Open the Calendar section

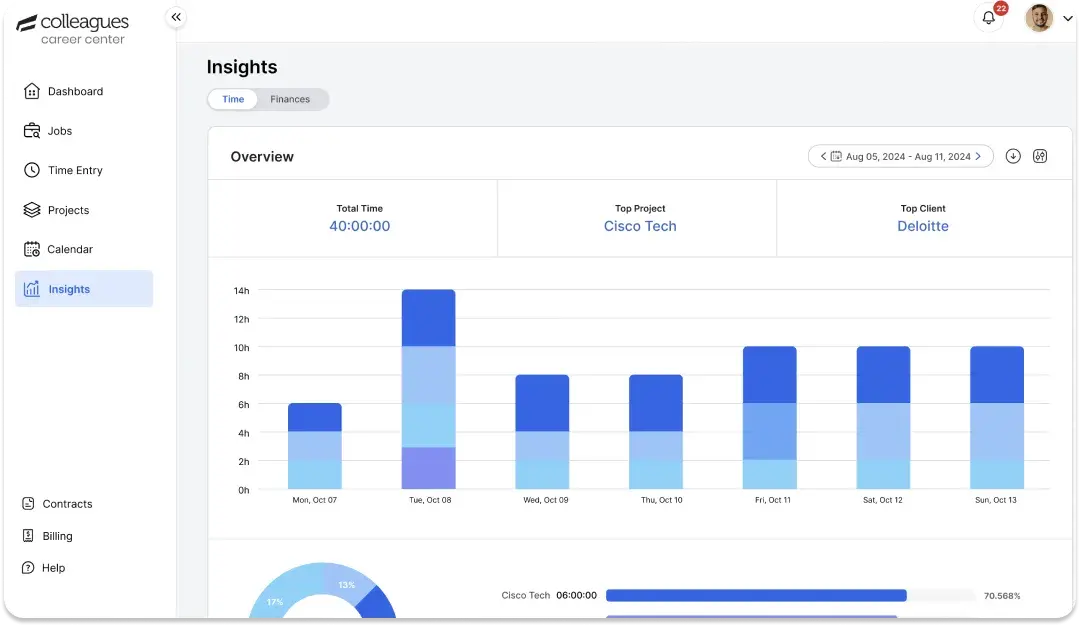pyautogui.click(x=71, y=249)
